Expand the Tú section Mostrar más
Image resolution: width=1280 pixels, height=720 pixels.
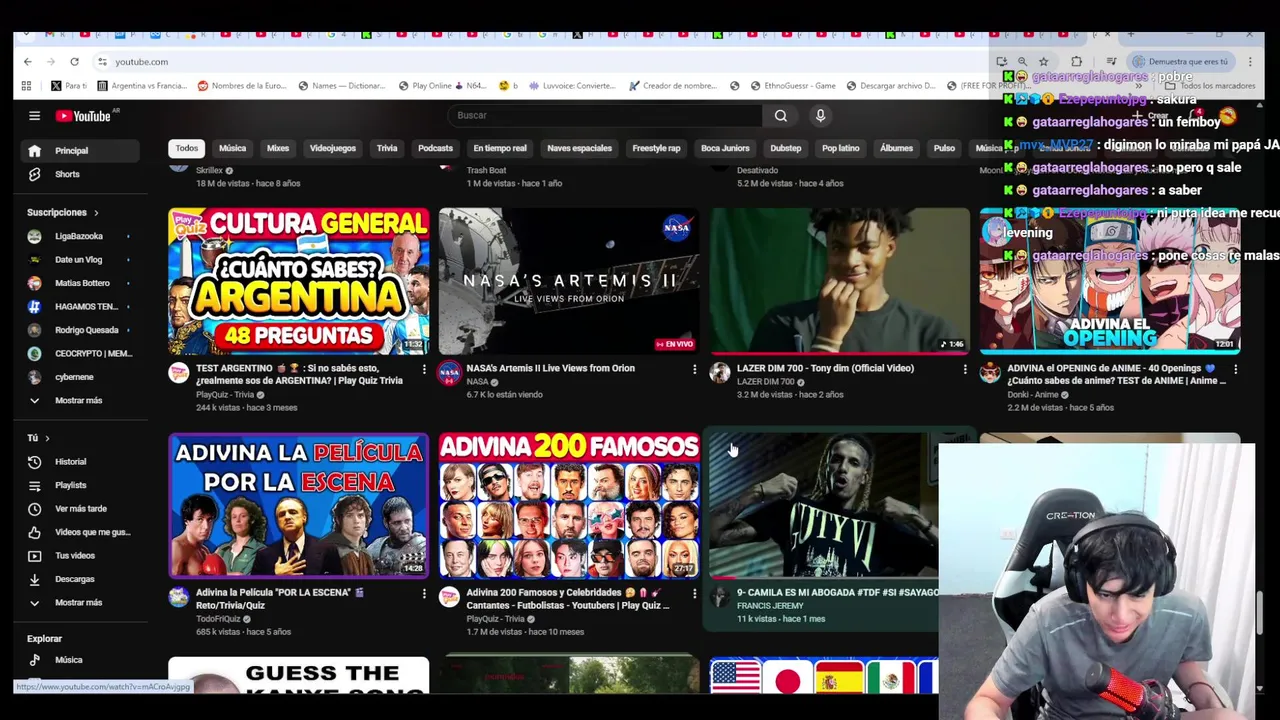(78, 603)
